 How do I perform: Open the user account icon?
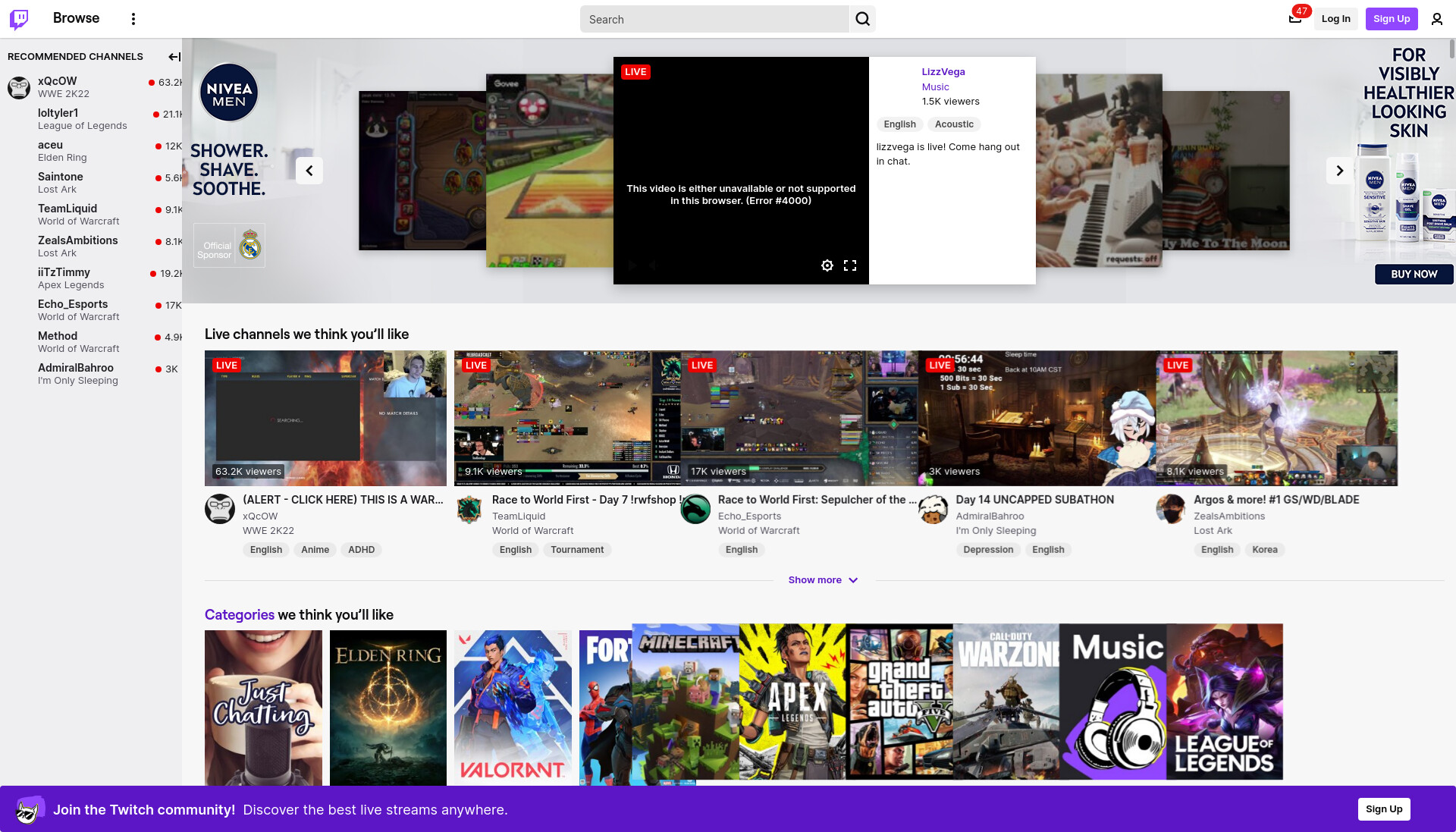point(1437,19)
